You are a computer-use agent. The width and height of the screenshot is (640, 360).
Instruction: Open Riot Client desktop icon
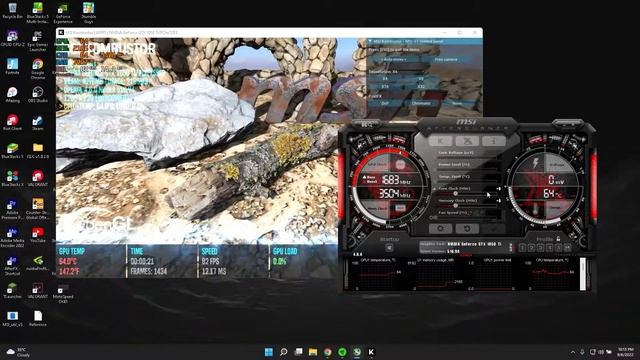coord(12,122)
